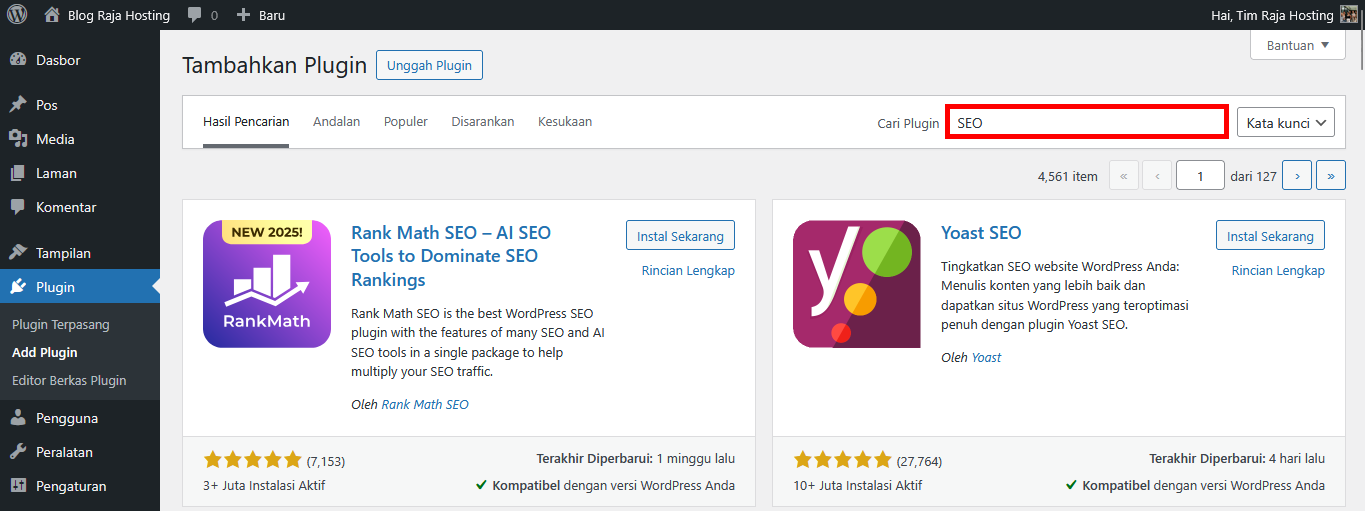Switch to Kesukaan tab
1365x511 pixels.
coord(565,122)
